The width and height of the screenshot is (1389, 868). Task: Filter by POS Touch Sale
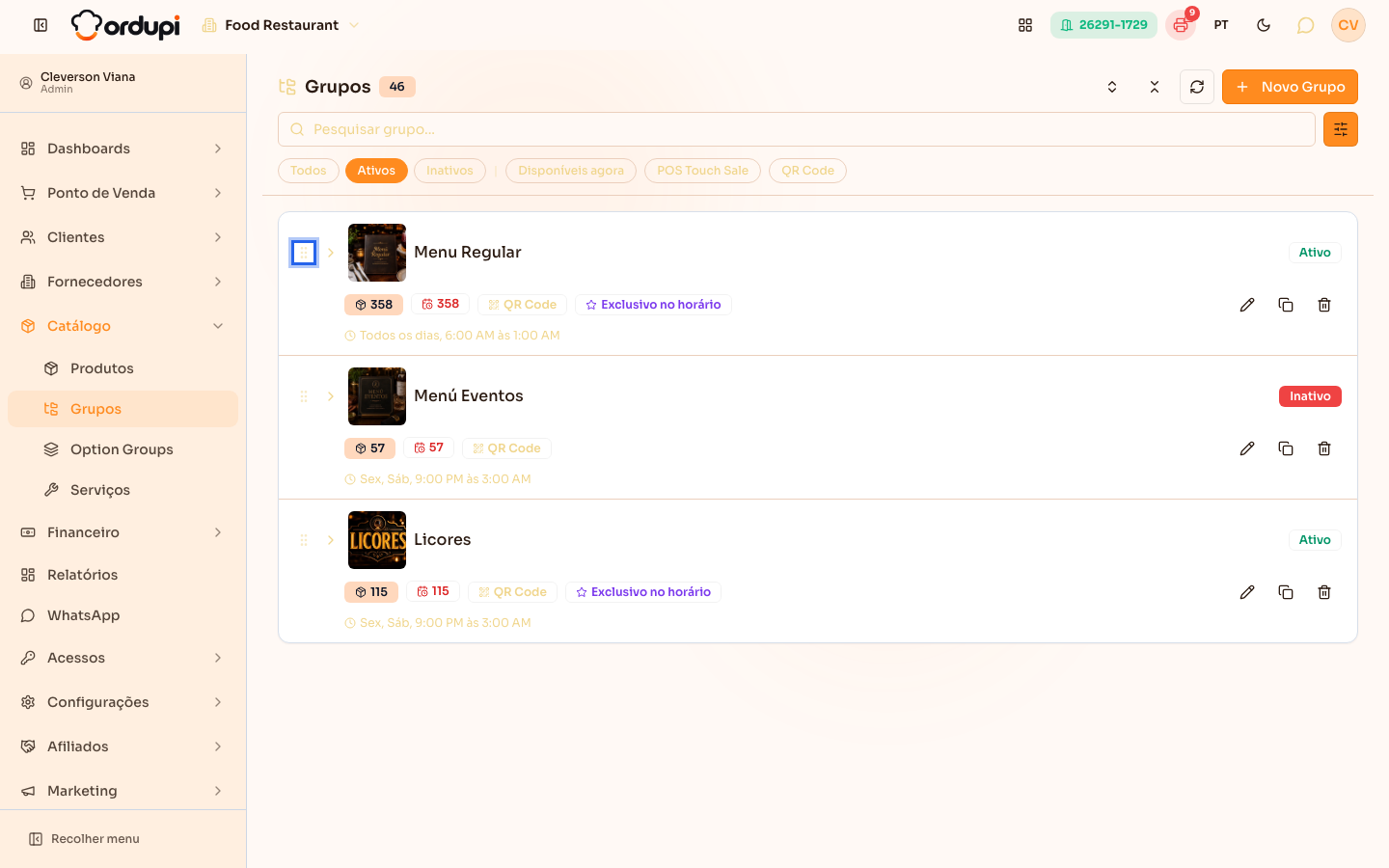tap(702, 171)
